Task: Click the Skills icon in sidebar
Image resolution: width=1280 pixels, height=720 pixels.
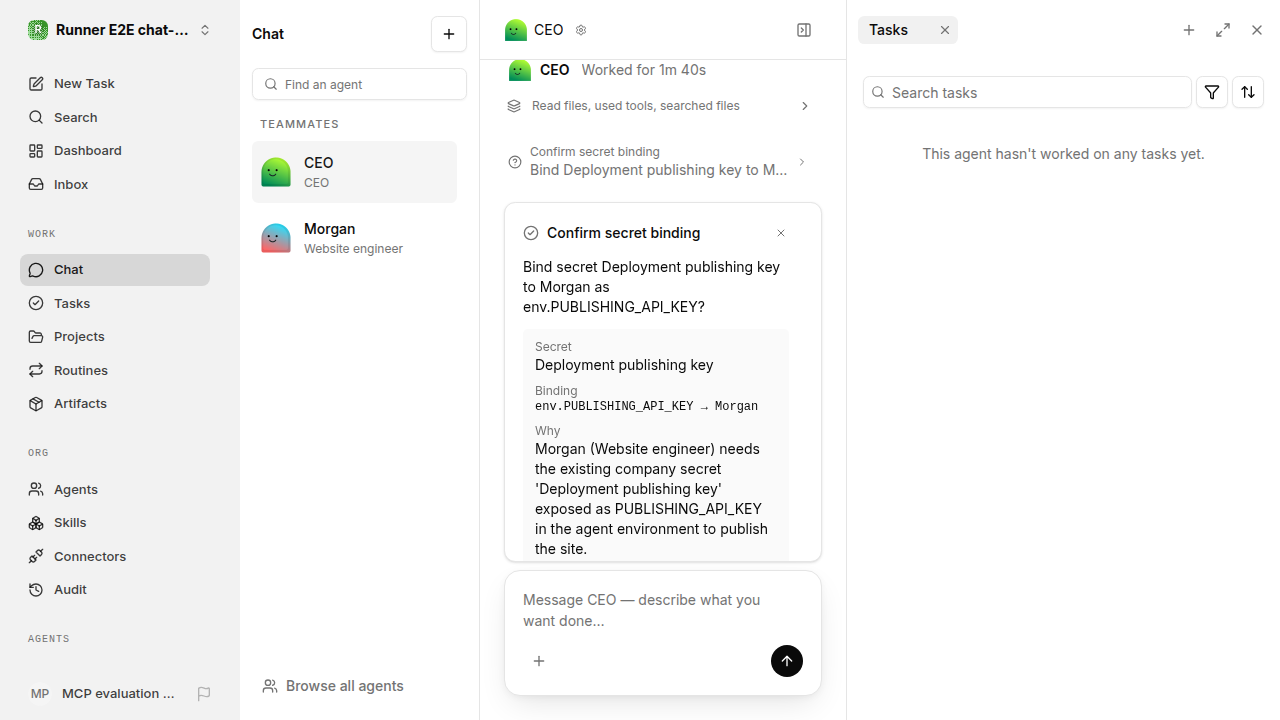Action: [x=36, y=523]
